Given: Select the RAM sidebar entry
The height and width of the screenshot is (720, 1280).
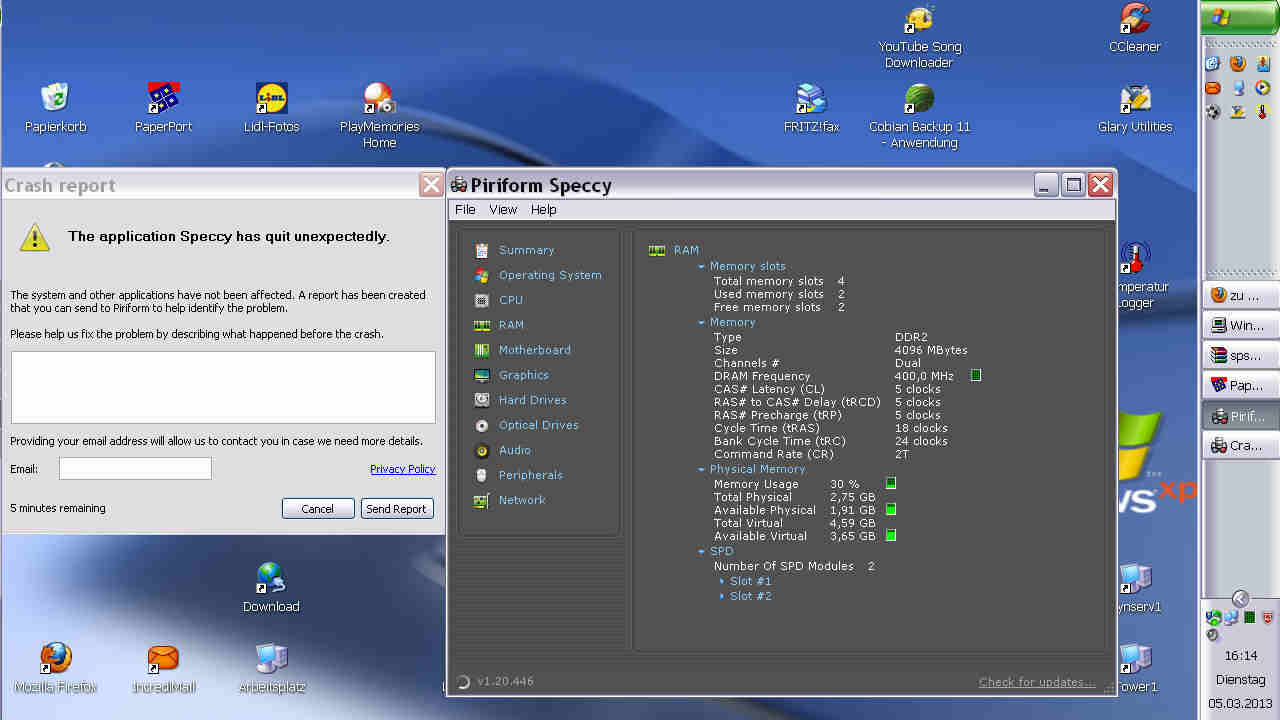Looking at the screenshot, I should coord(511,325).
